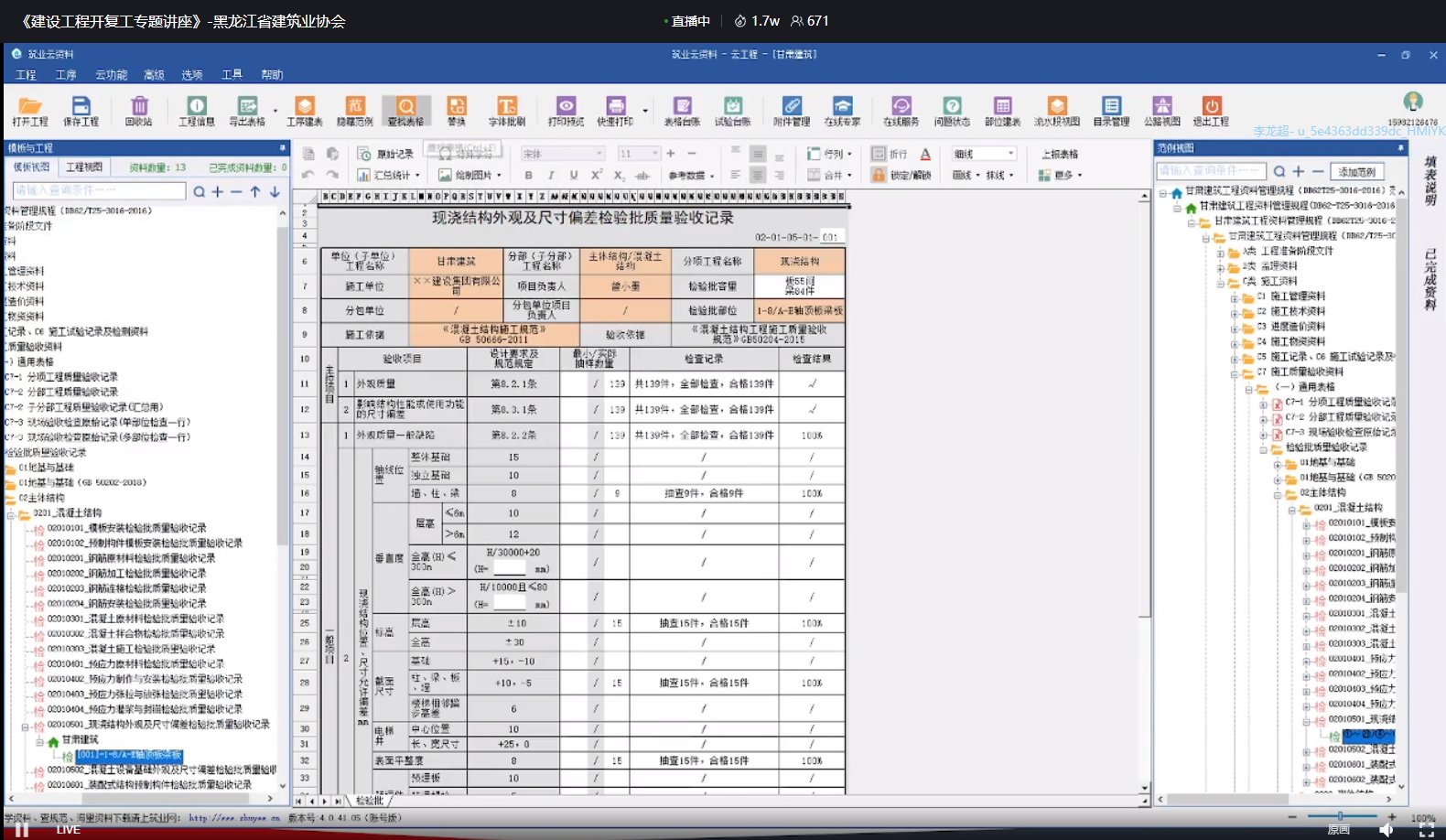
Task: Open the 云功能 menu
Action: pyautogui.click(x=111, y=75)
